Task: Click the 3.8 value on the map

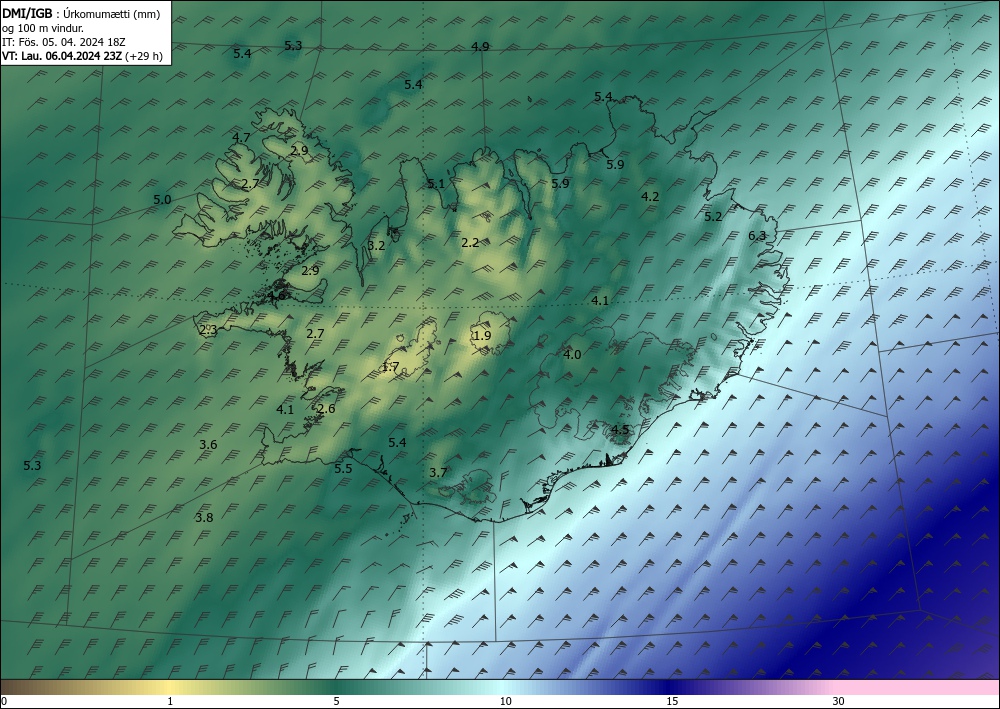Action: [204, 518]
